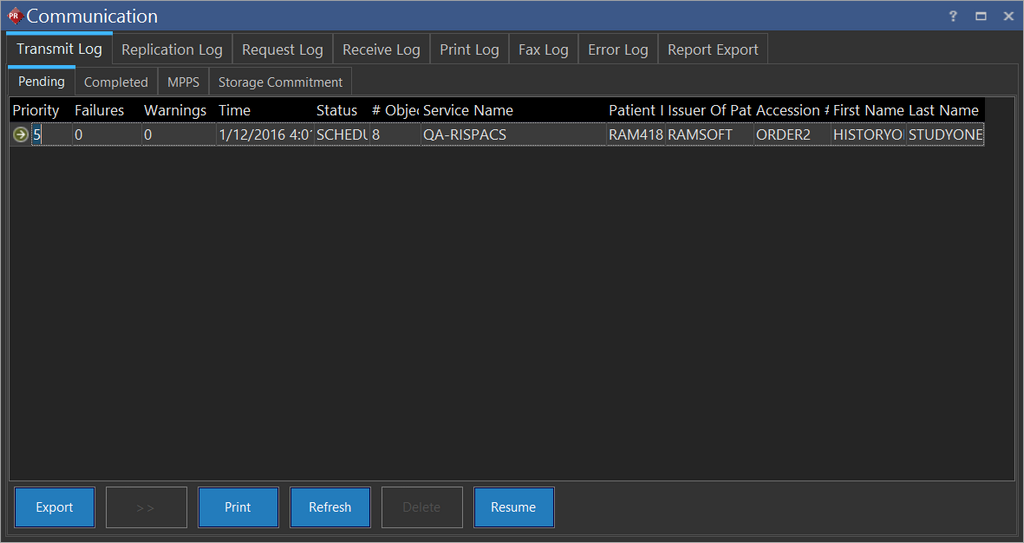This screenshot has height=543, width=1024.
Task: Open the Storage Commitment sub-tab
Action: [280, 82]
